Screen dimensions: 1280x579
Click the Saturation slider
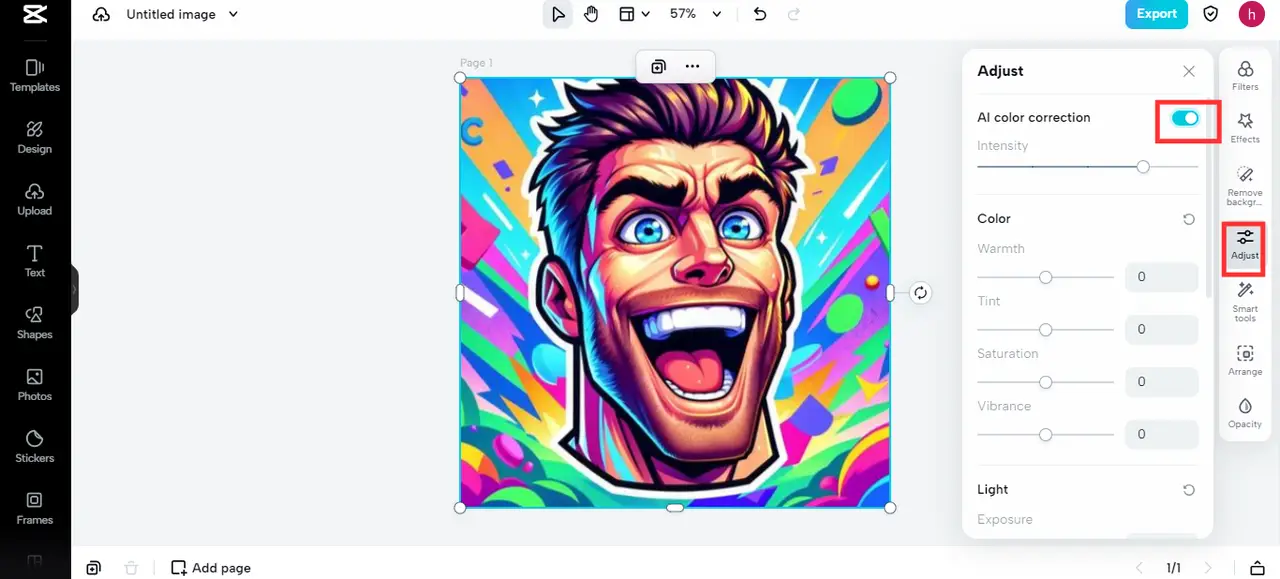(1045, 382)
